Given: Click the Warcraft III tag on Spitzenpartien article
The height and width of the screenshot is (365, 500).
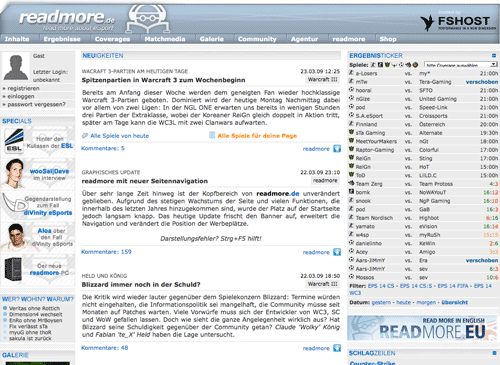Looking at the screenshot, I should coord(322,80).
